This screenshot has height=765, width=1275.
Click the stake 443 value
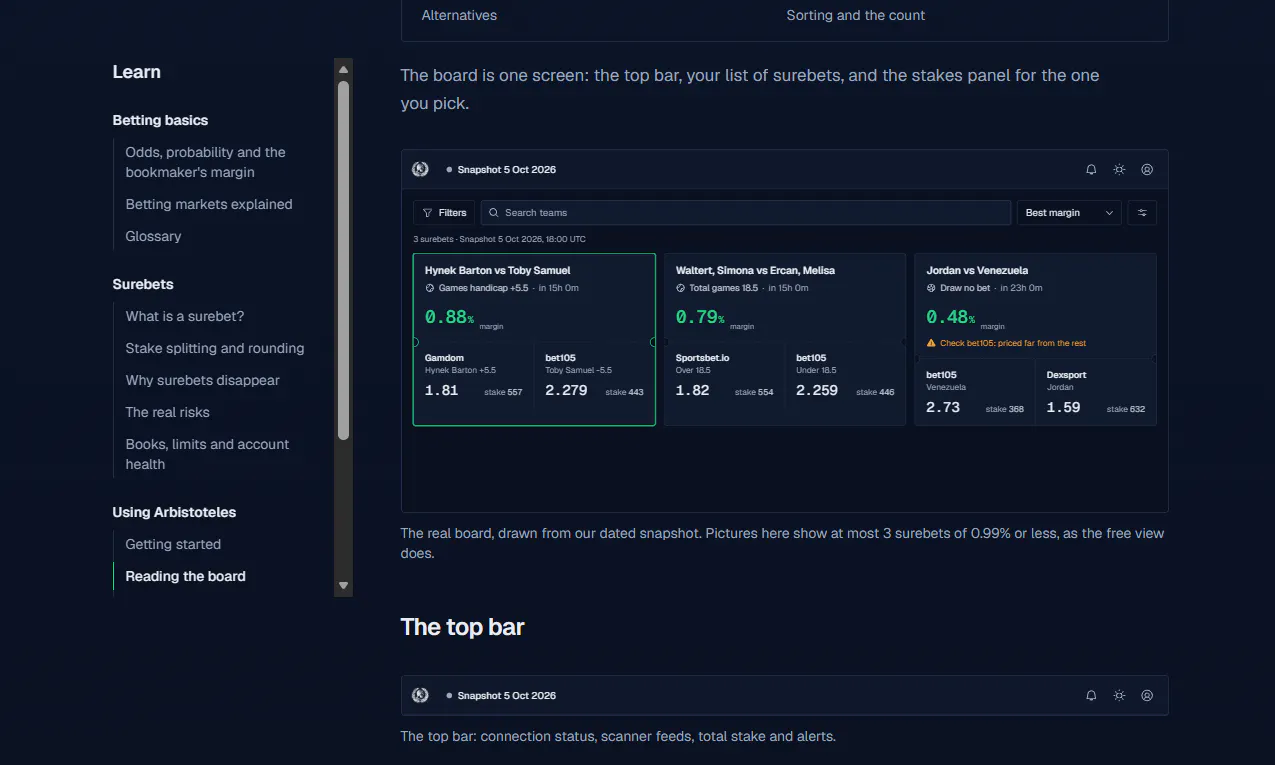pos(624,393)
